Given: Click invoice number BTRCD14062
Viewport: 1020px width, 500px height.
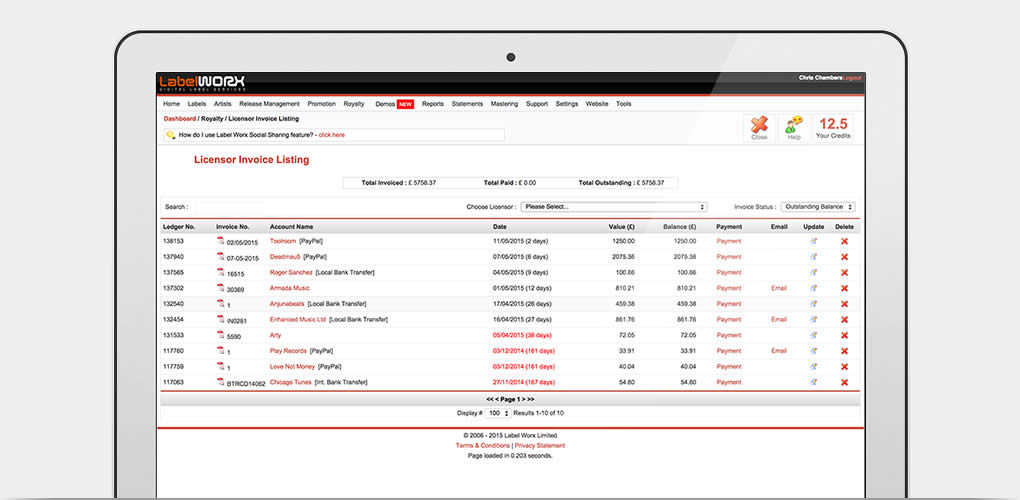Looking at the screenshot, I should (246, 384).
